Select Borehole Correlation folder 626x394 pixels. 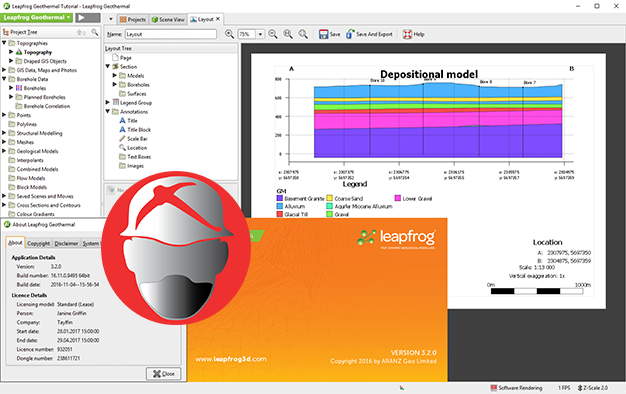coord(46,106)
